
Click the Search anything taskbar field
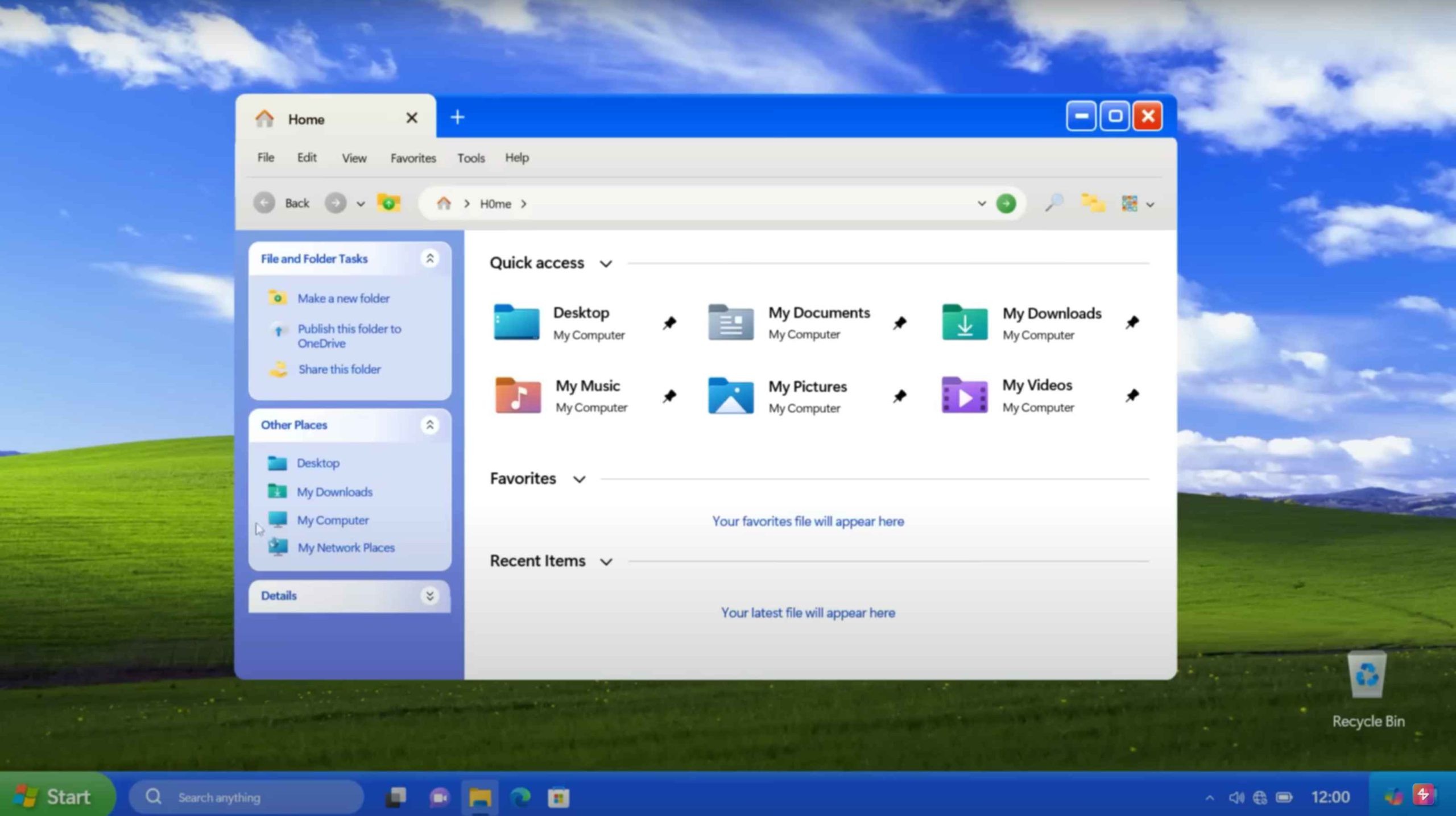[245, 797]
